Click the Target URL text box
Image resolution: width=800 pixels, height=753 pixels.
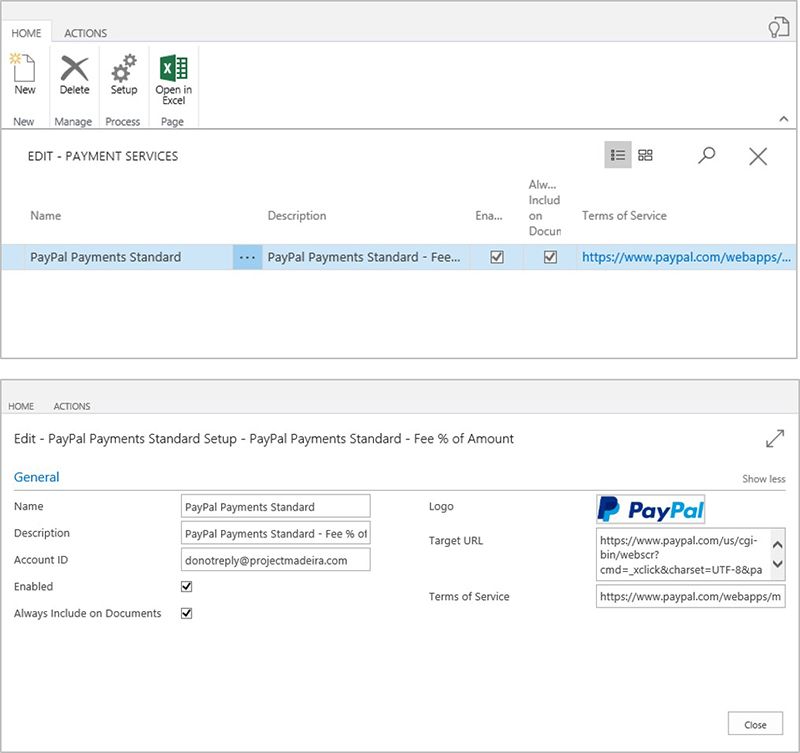pyautogui.click(x=690, y=555)
